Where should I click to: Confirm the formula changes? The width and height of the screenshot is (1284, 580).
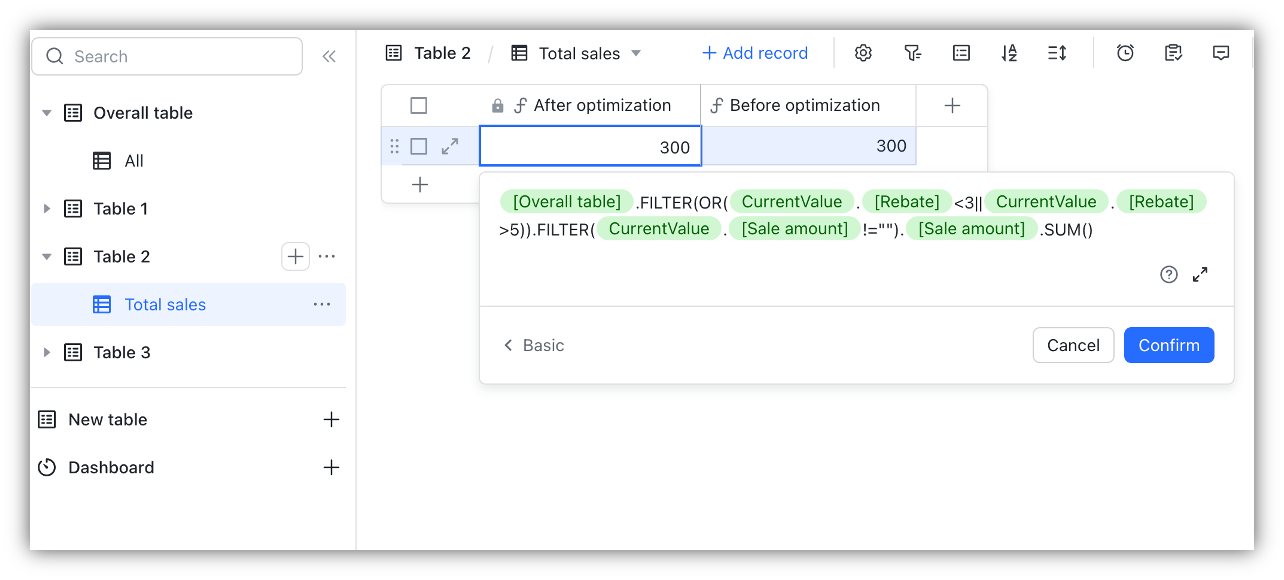tap(1168, 344)
